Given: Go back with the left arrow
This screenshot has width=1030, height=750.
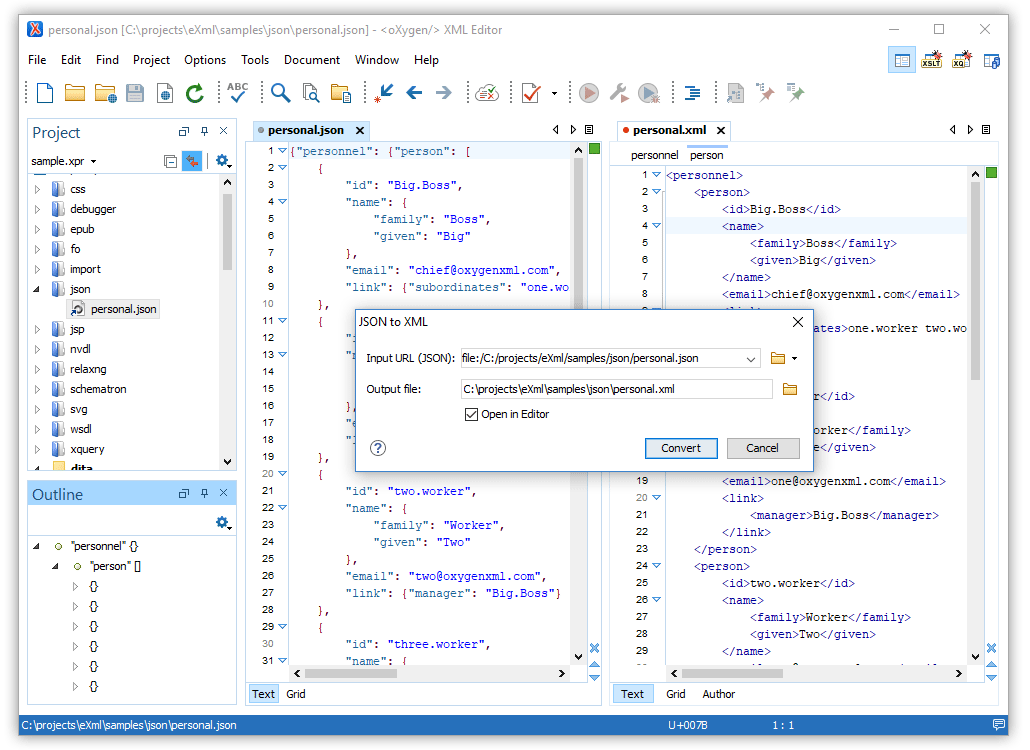Looking at the screenshot, I should pyautogui.click(x=414, y=93).
